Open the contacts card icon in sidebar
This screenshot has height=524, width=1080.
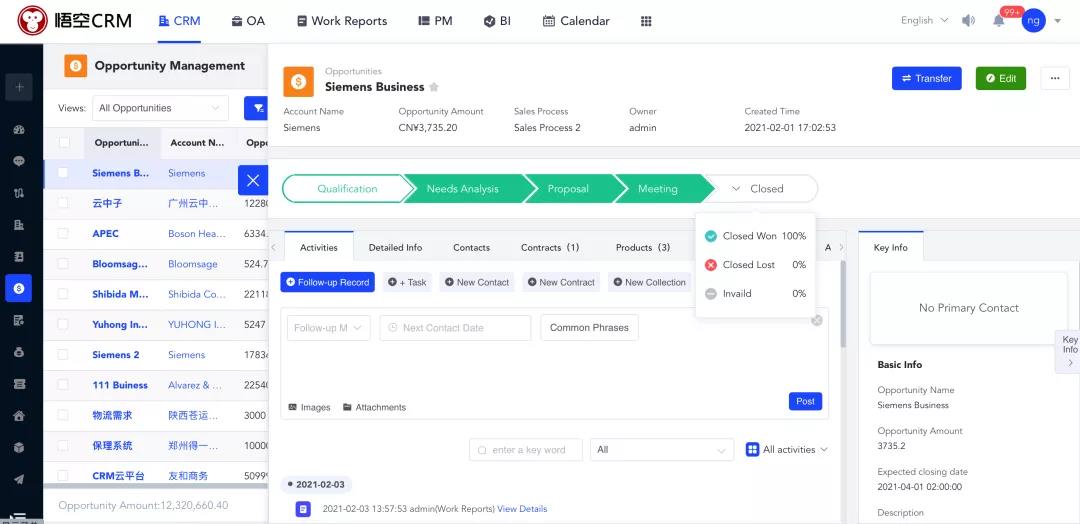19,256
